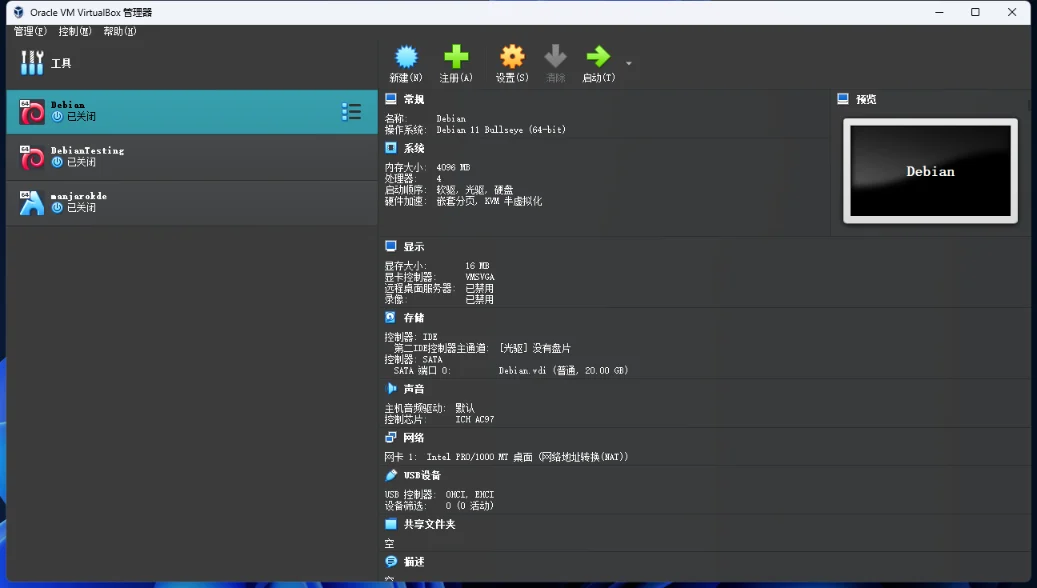The height and width of the screenshot is (588, 1037).
Task: Click the Description (描述) section header
Action: click(414, 562)
